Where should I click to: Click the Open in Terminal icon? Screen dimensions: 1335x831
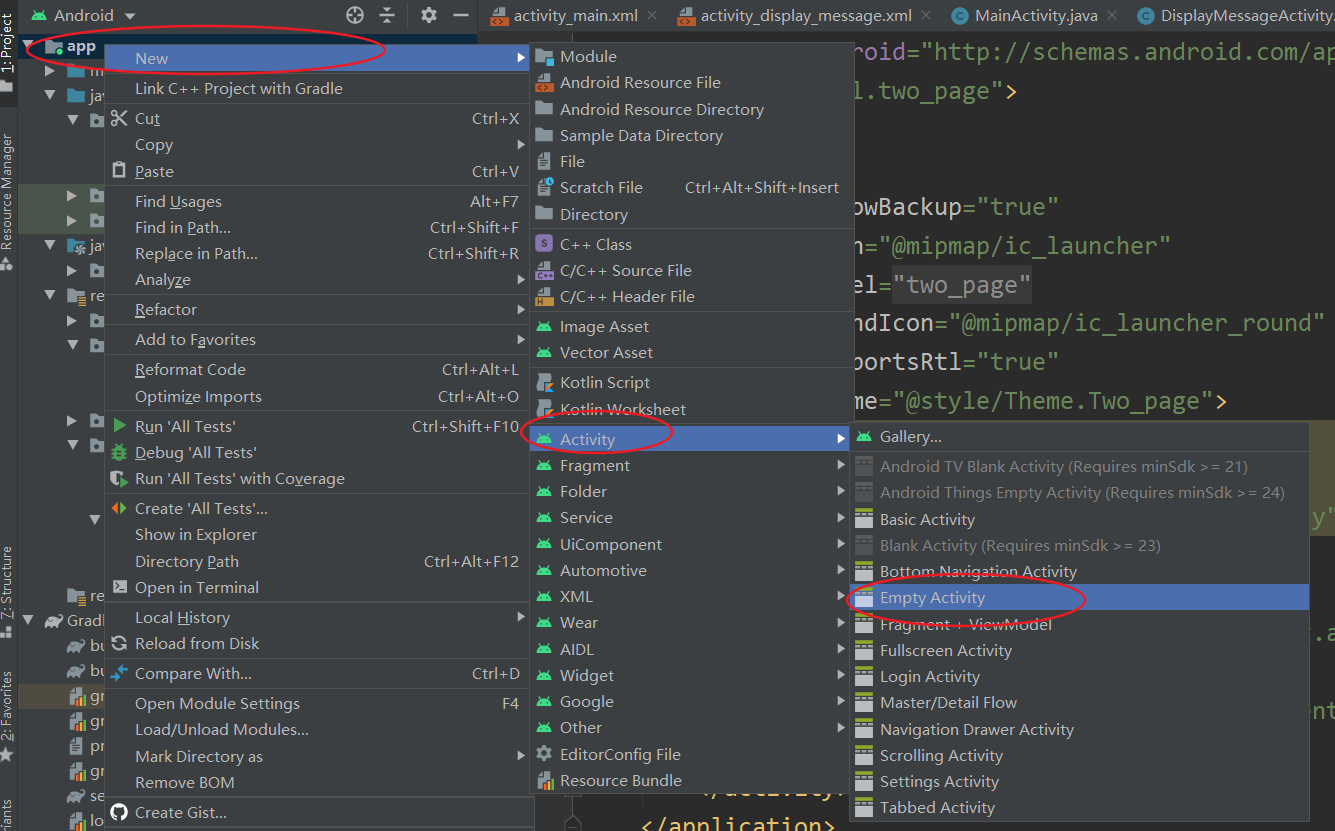120,587
